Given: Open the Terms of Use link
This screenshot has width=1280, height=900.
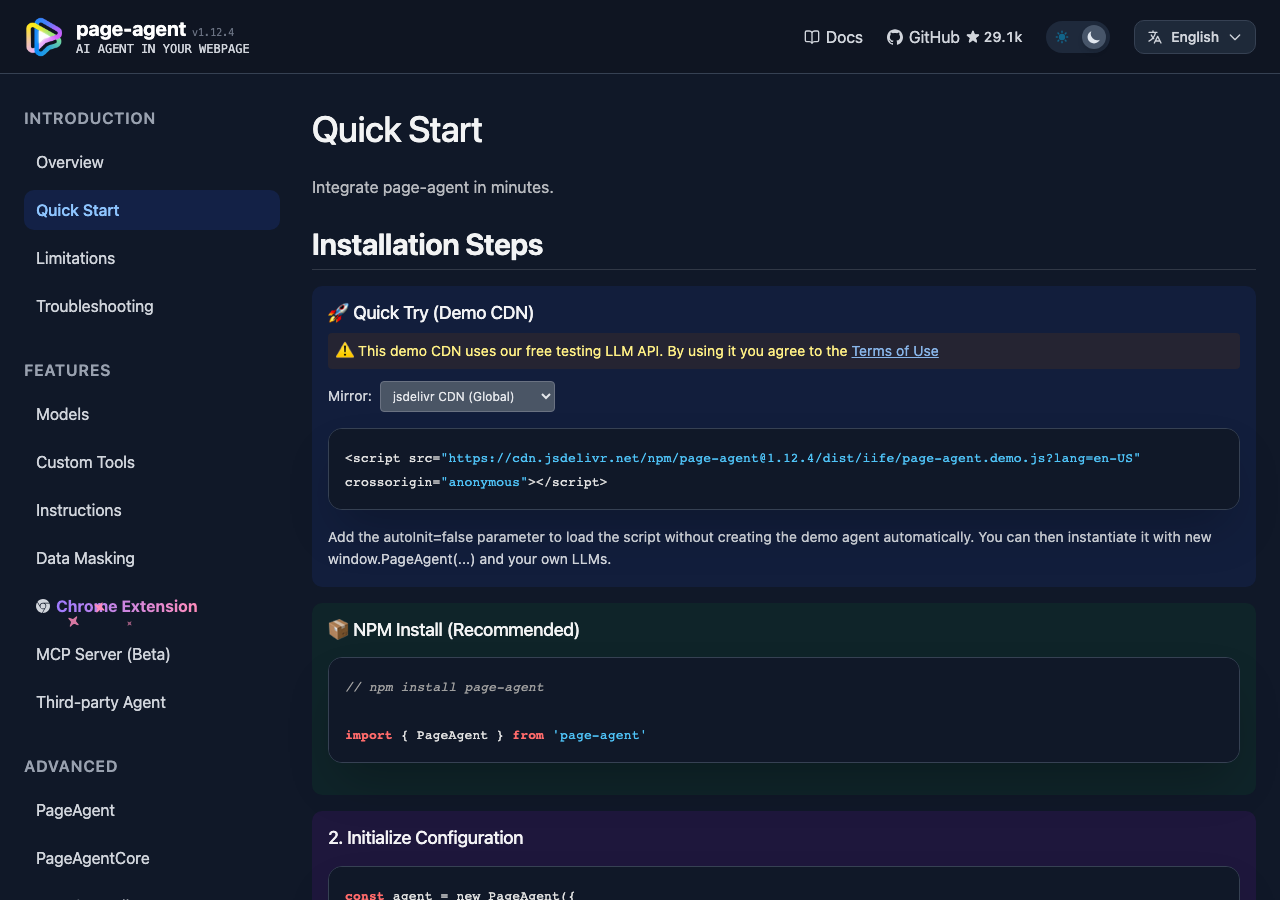Looking at the screenshot, I should [895, 351].
